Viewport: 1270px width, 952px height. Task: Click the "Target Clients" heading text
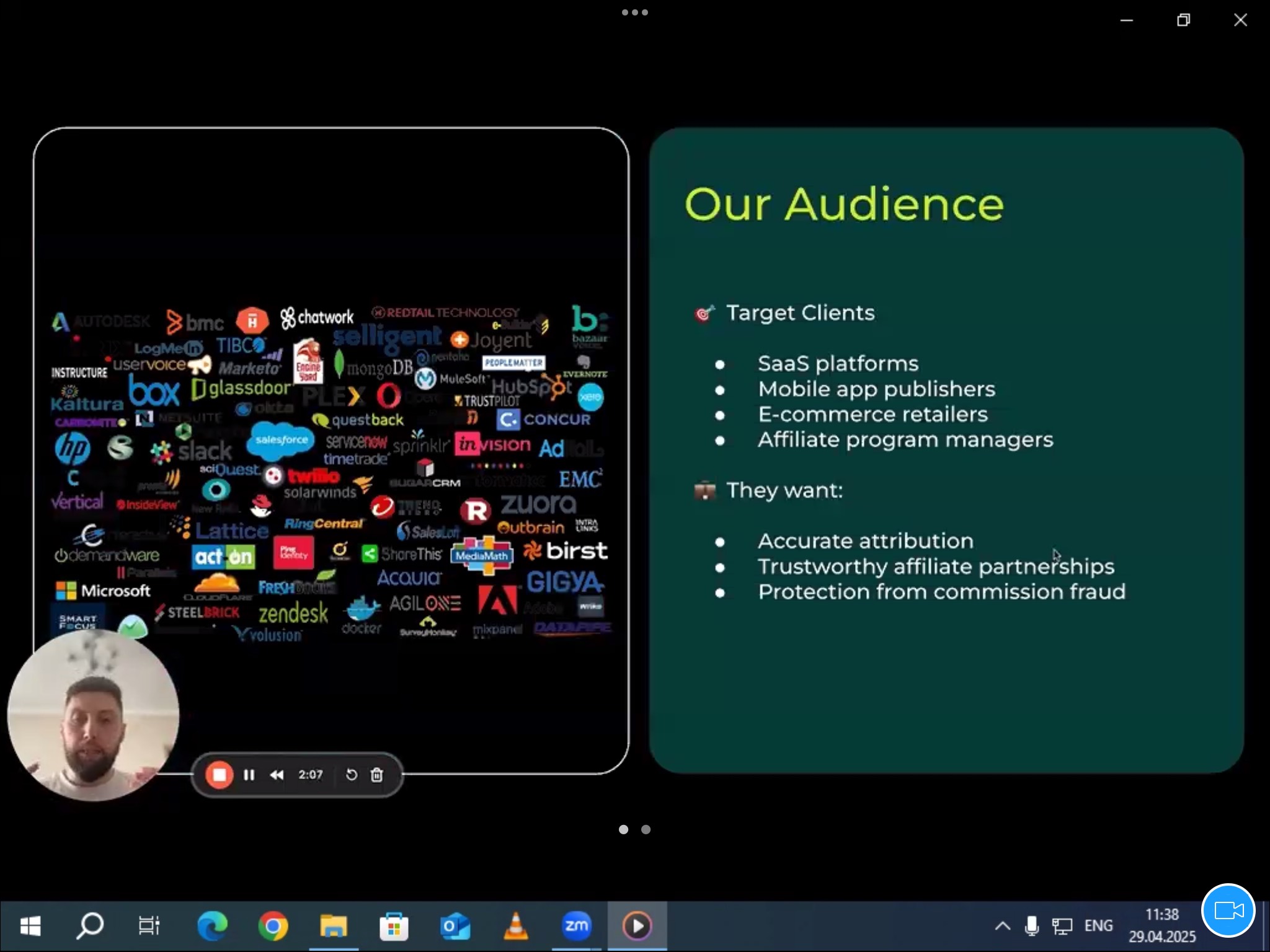pyautogui.click(x=801, y=313)
